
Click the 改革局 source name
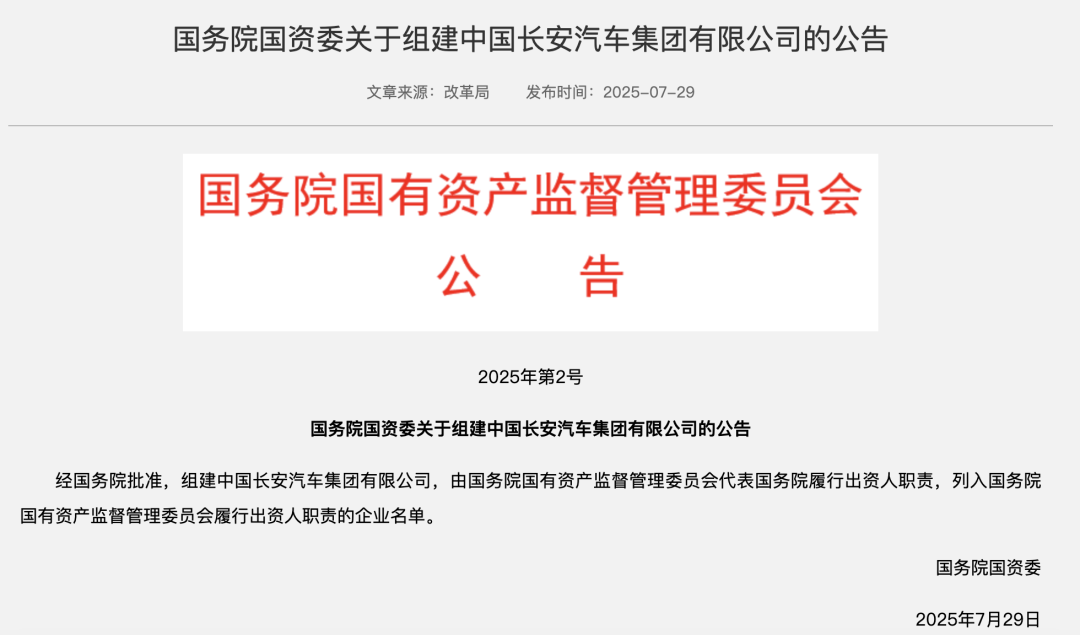pos(466,92)
